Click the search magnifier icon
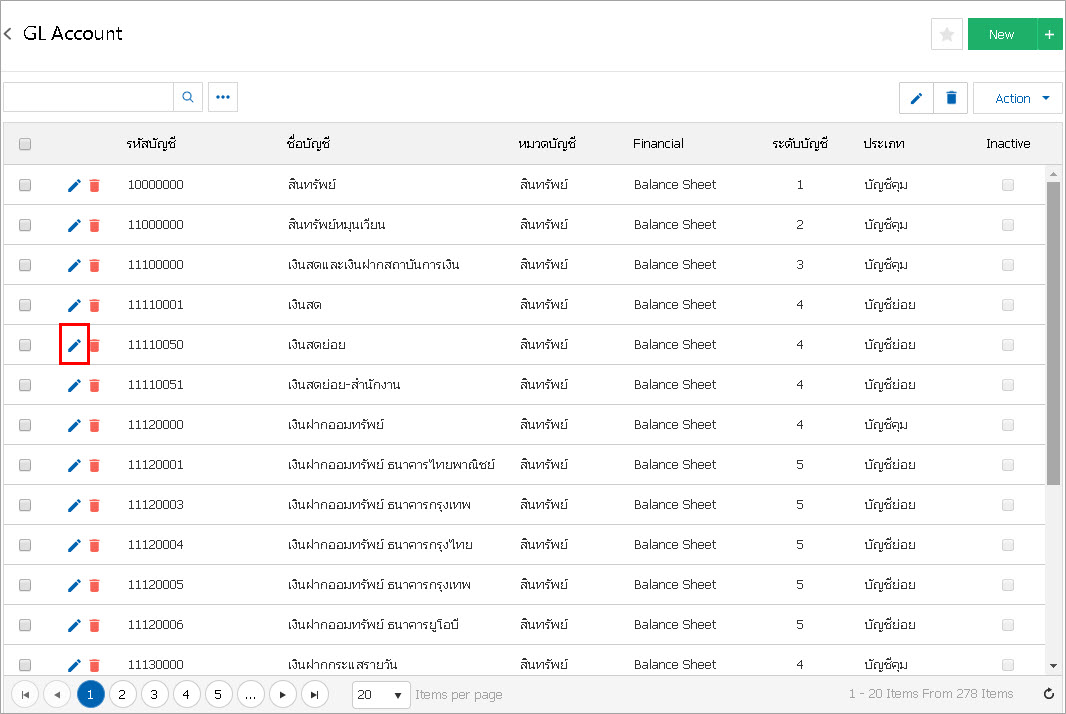 coord(188,97)
